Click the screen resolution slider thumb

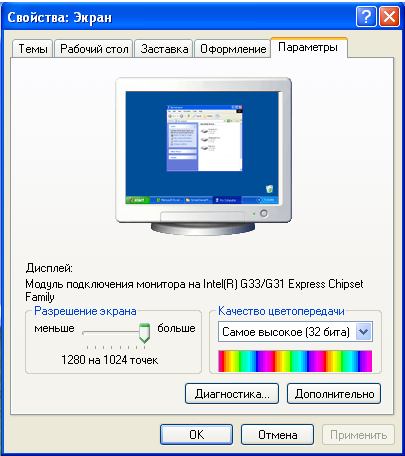144,333
